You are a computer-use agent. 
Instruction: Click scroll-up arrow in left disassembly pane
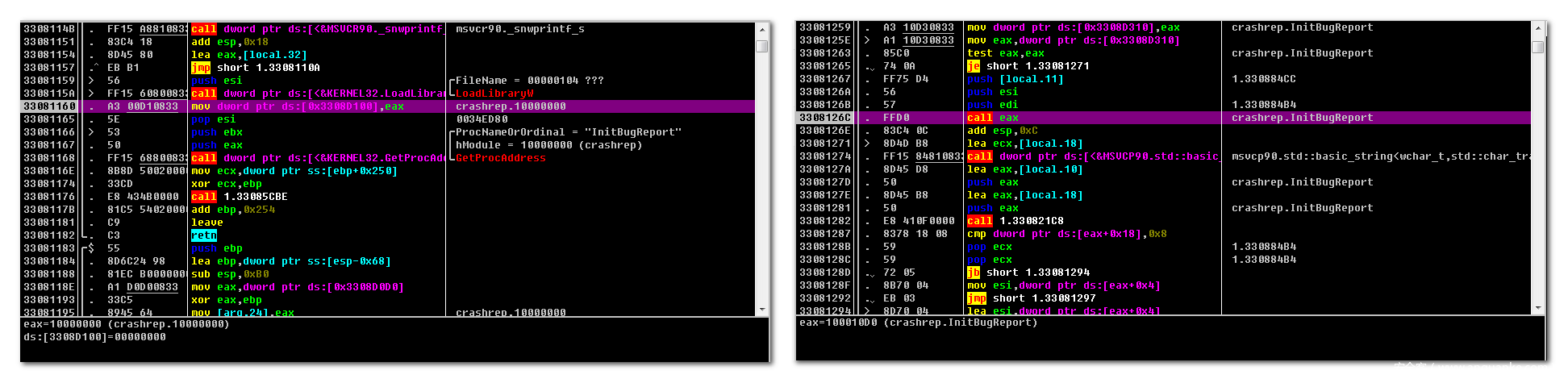click(x=761, y=29)
